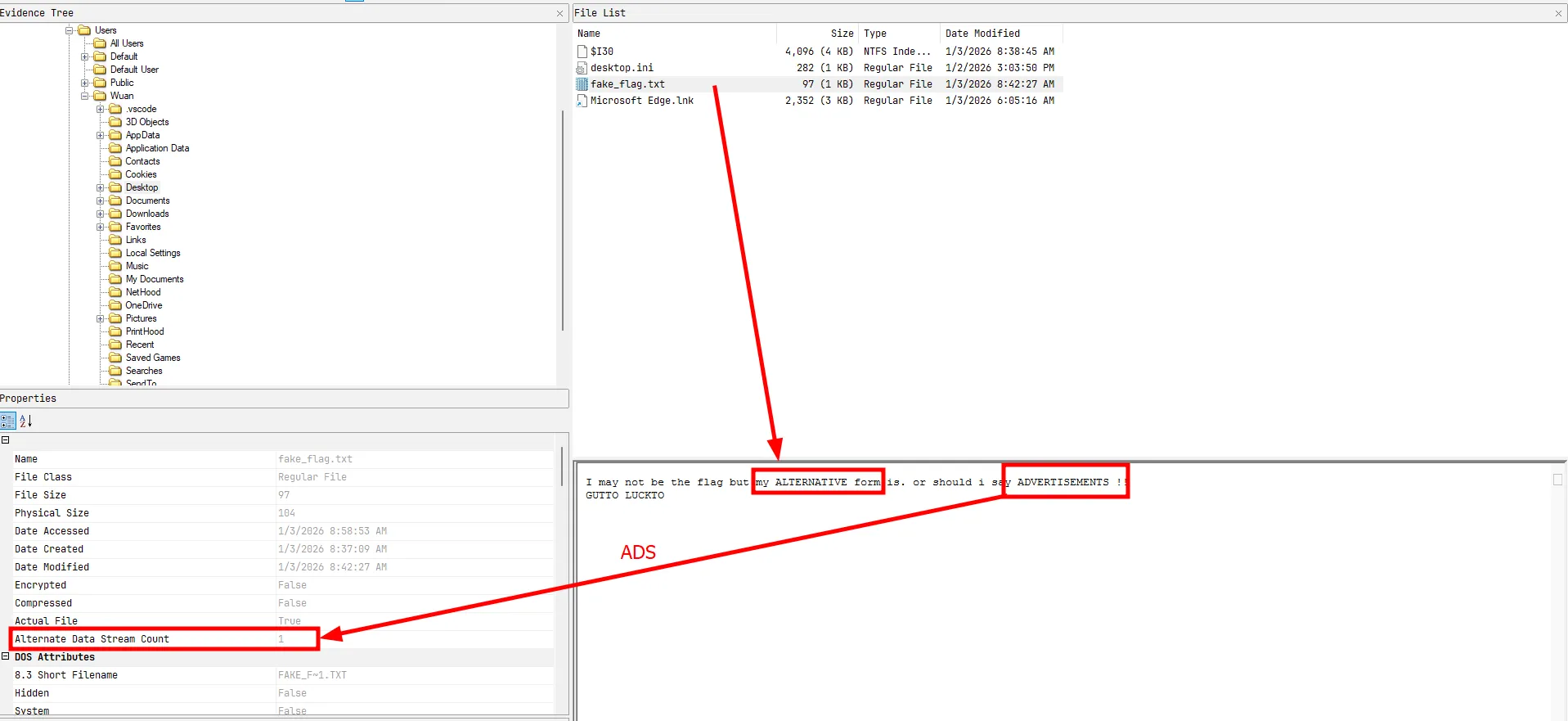The image size is (1568, 721).
Task: Select the Saved Games folder
Action: tap(153, 358)
